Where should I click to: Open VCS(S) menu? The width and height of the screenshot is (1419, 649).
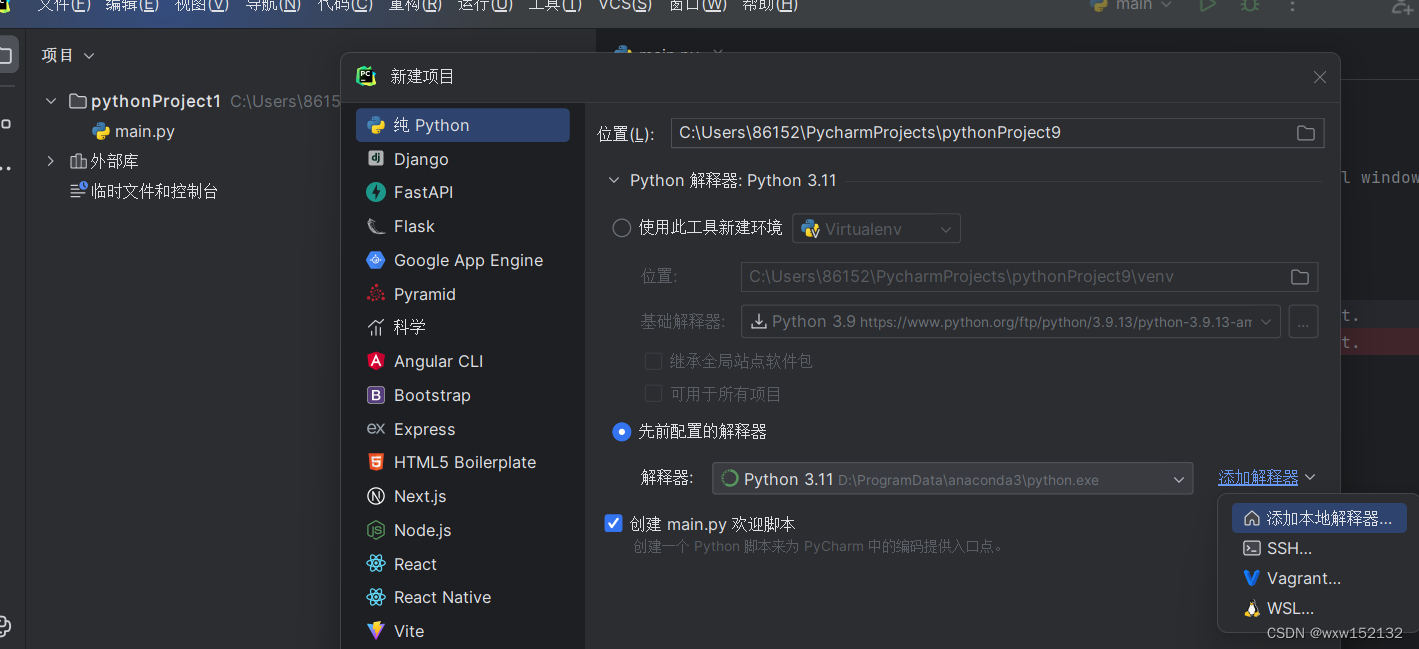tap(625, 5)
